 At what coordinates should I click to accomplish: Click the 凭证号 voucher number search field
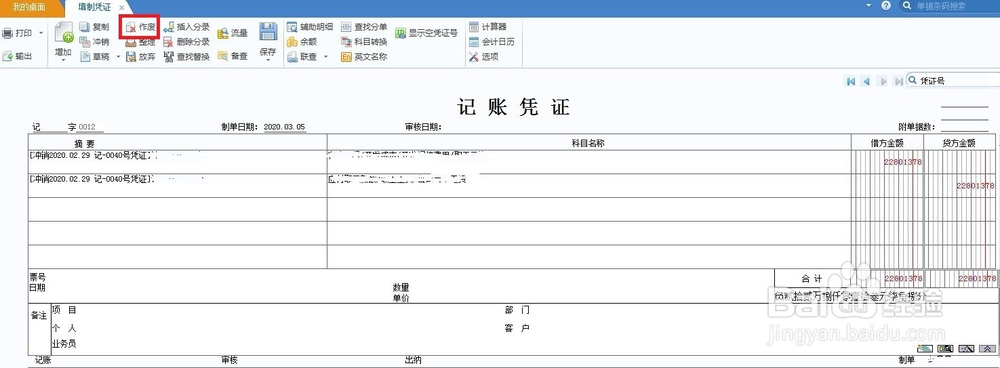[x=953, y=81]
